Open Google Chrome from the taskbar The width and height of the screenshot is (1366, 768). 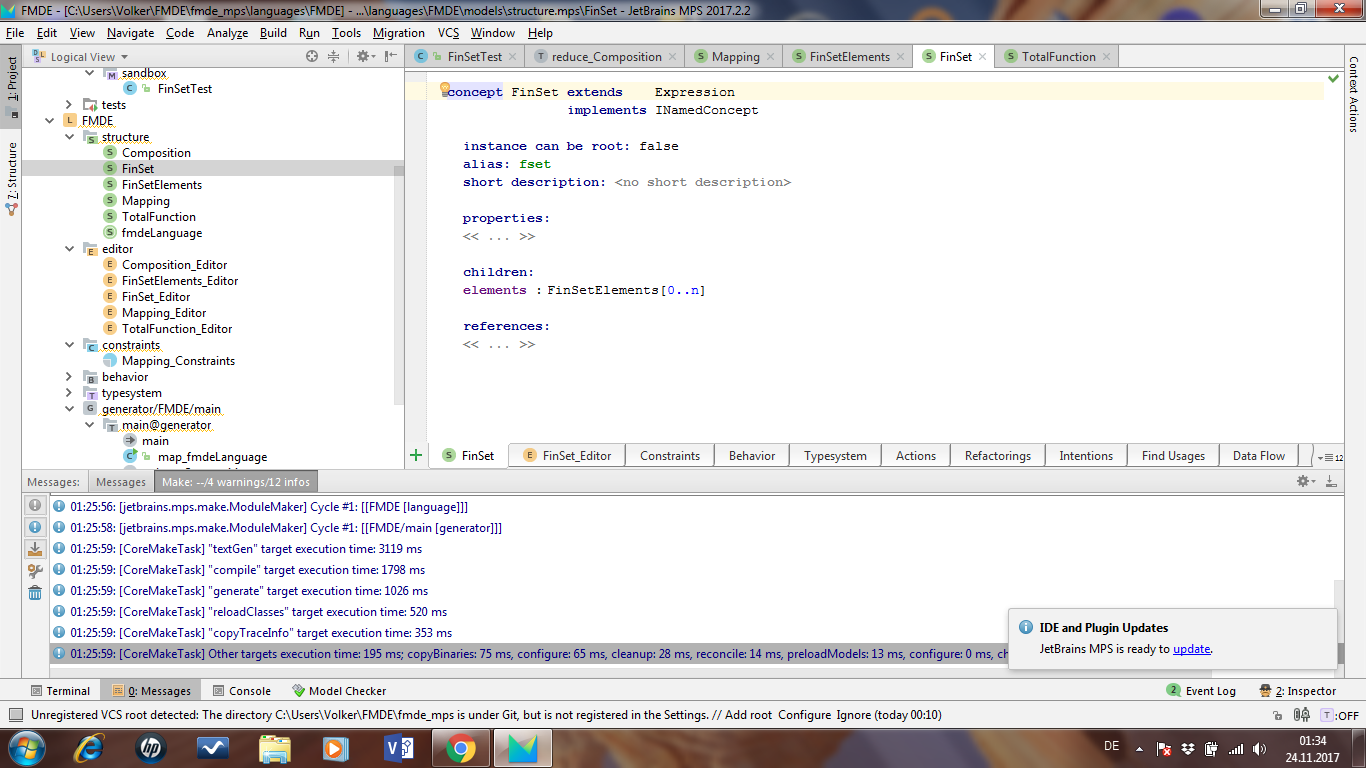coord(460,747)
